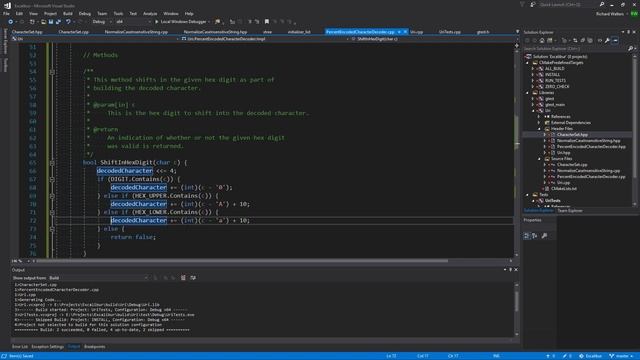Screen dimensions: 640x360
Task: Switch to the NormalizeCaseInsensitiveString.cpp editor tab
Action: (136, 31)
